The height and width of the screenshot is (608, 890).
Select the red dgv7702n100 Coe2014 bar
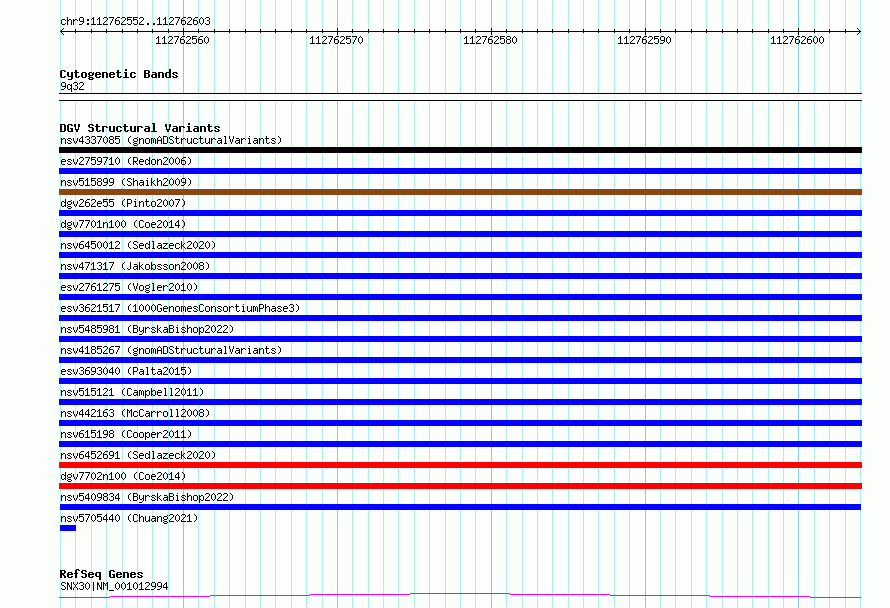460,486
